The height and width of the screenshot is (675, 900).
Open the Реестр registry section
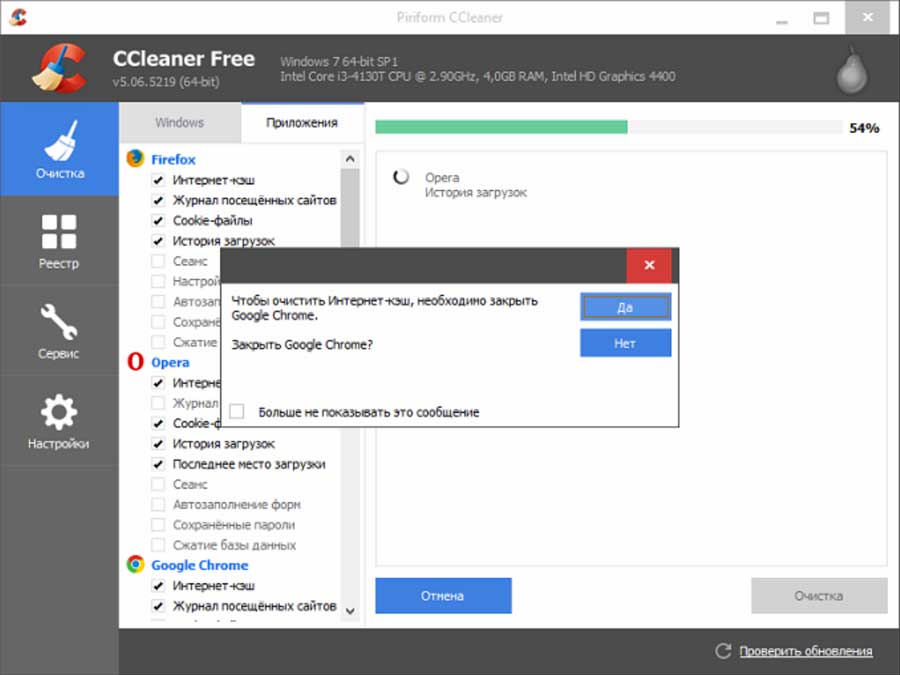pyautogui.click(x=60, y=240)
